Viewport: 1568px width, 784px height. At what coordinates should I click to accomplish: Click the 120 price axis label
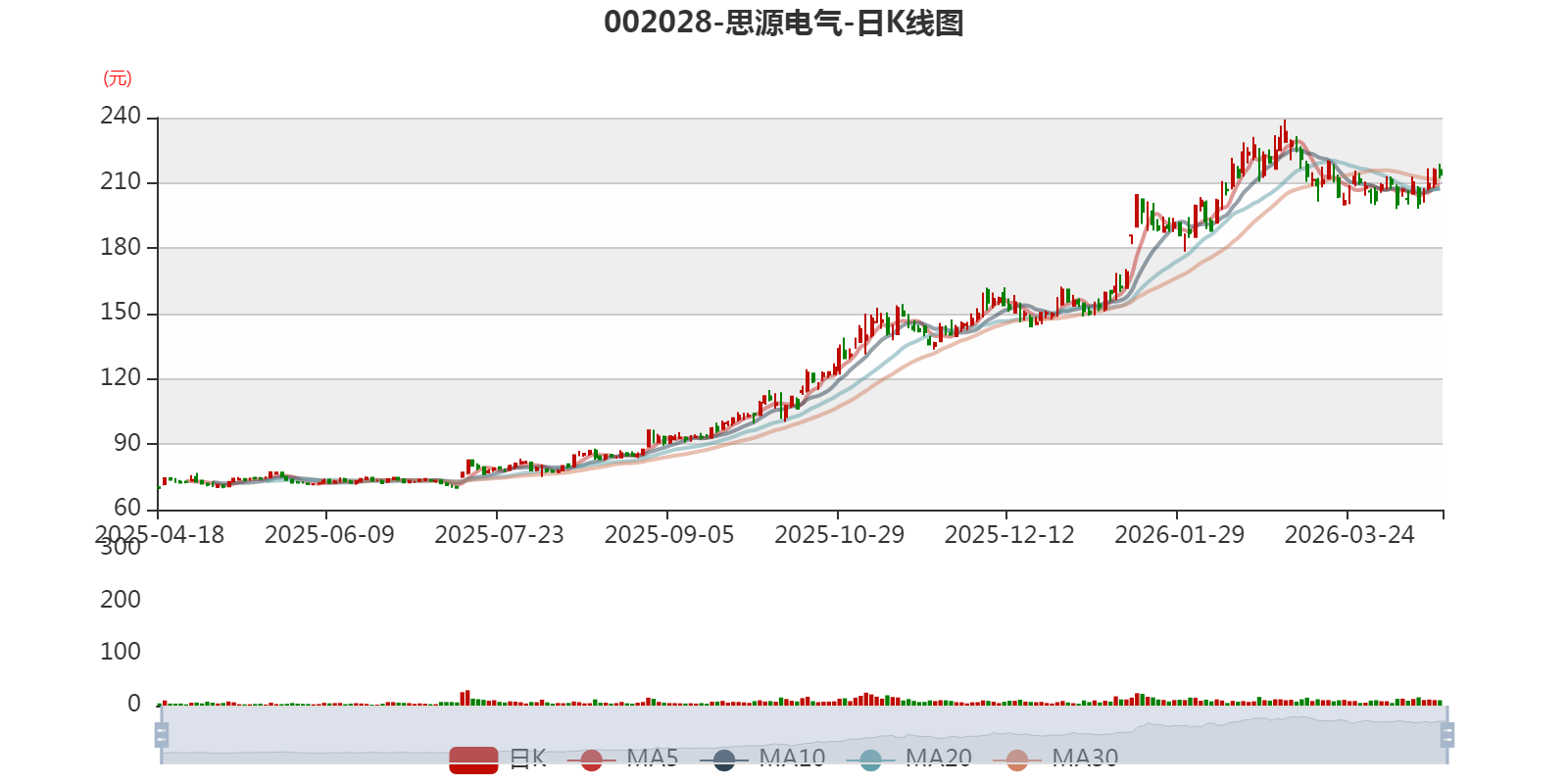pyautogui.click(x=121, y=377)
